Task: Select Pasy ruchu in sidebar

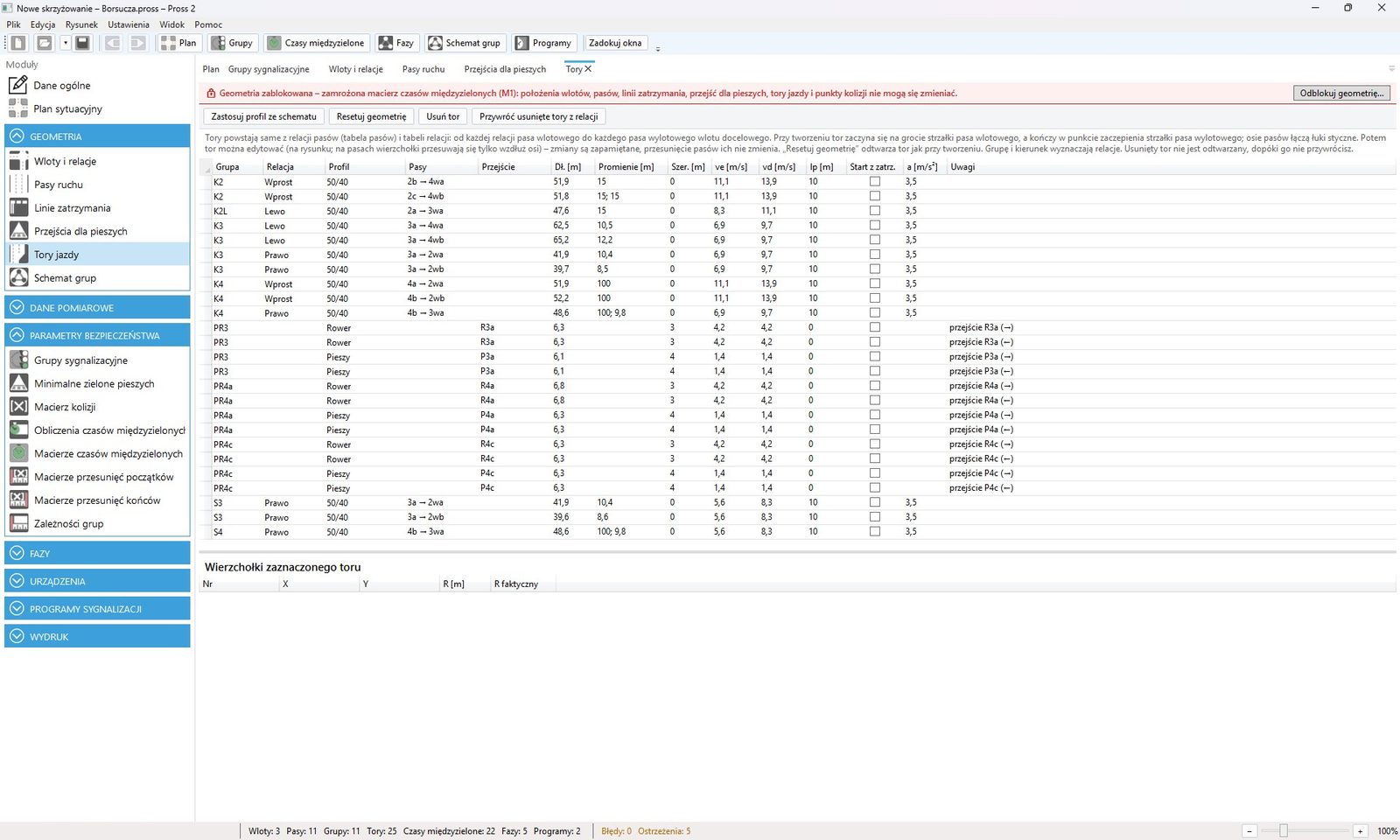Action: pyautogui.click(x=97, y=185)
